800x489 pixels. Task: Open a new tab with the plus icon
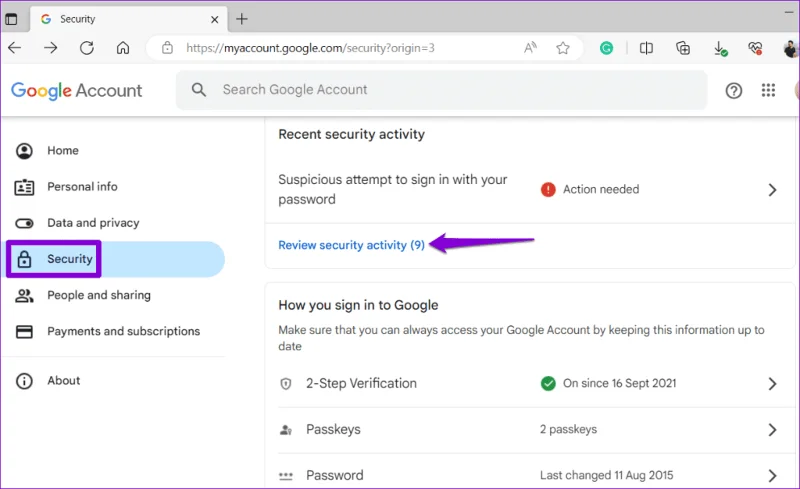pyautogui.click(x=242, y=19)
